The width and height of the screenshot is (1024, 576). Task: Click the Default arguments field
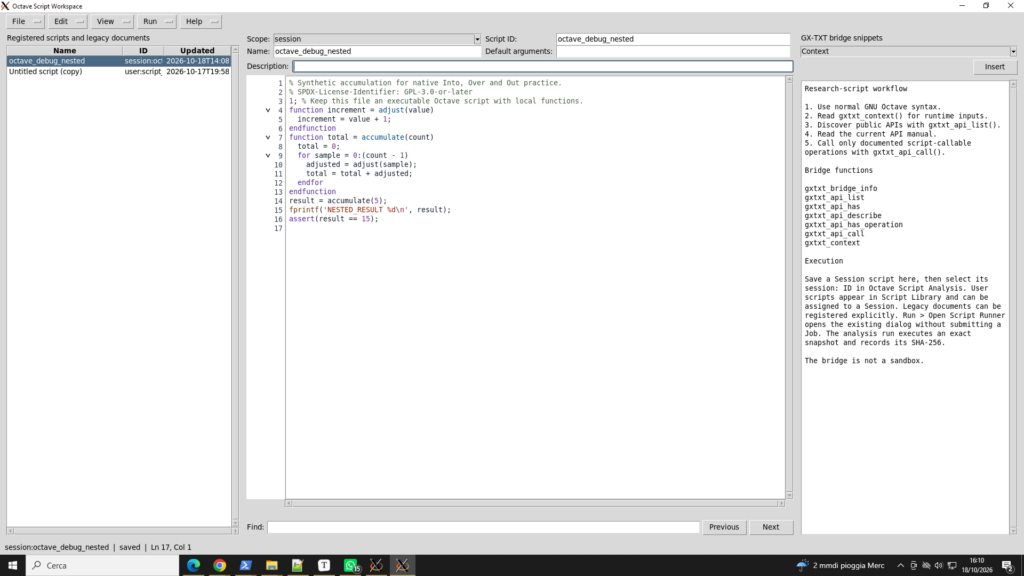673,51
